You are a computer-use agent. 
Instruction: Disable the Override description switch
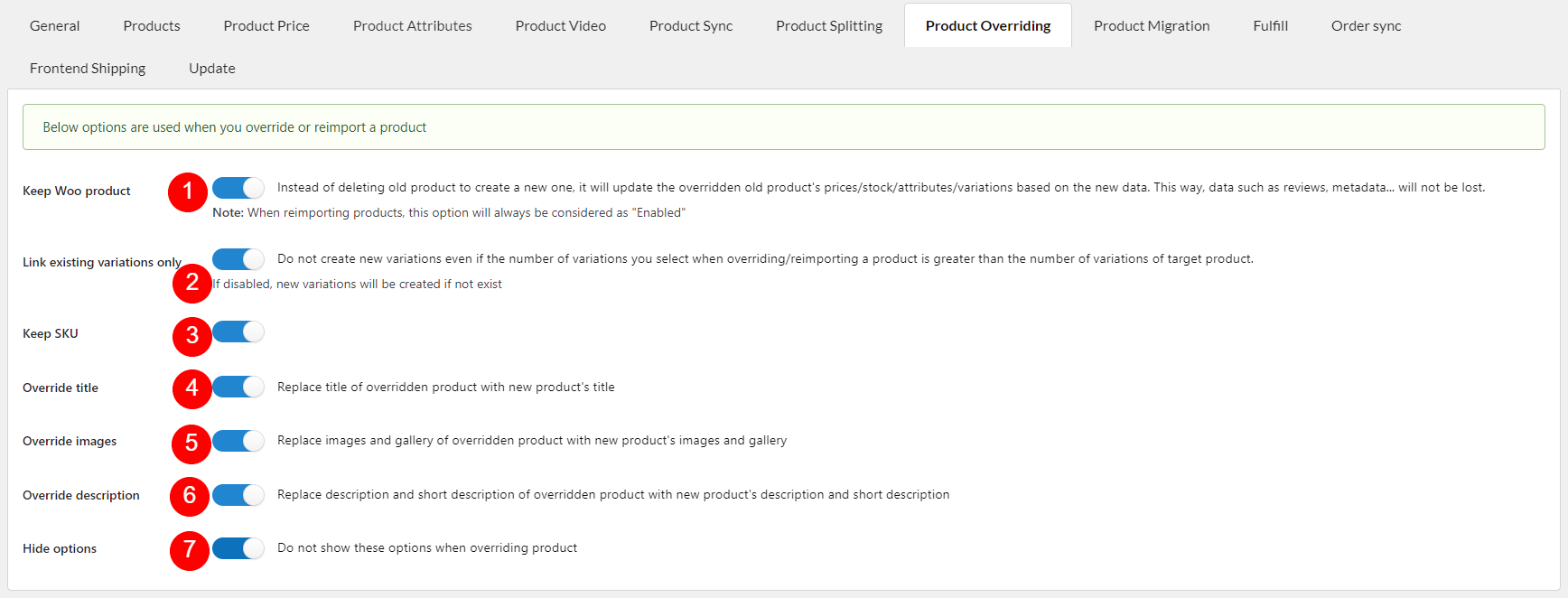click(238, 495)
